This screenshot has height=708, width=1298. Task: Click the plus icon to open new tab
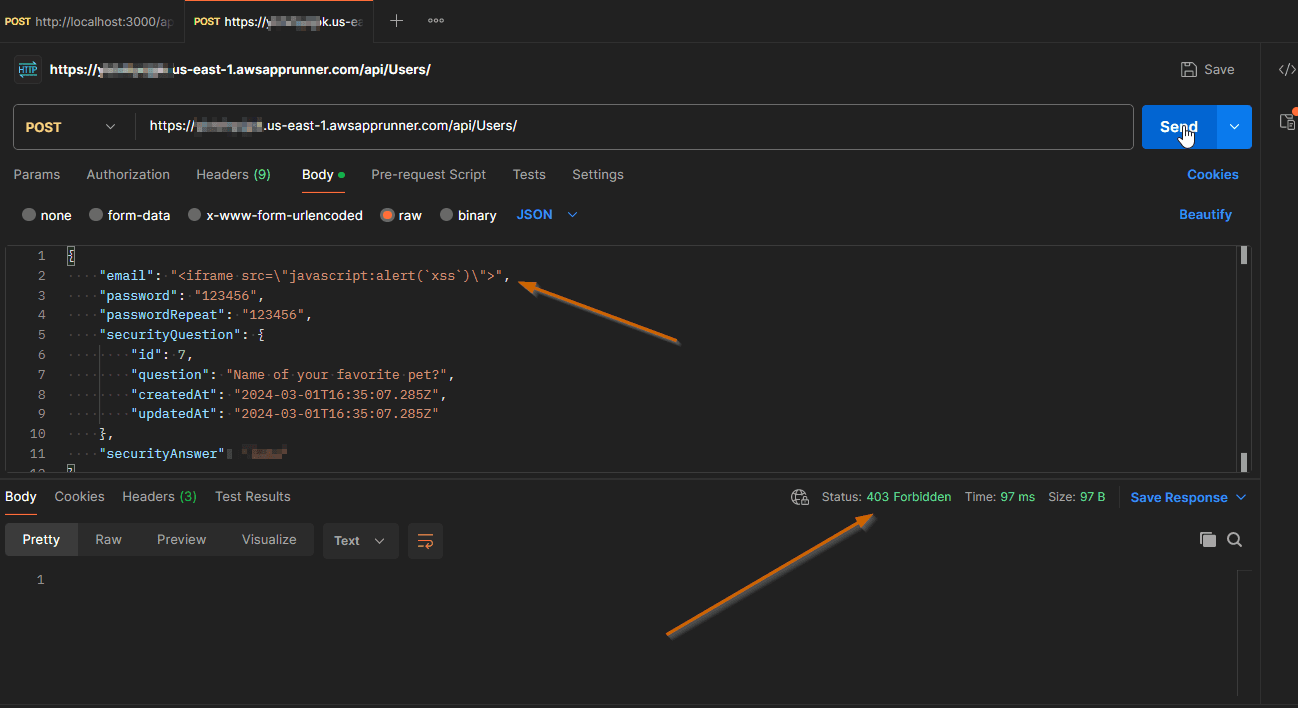[x=396, y=20]
